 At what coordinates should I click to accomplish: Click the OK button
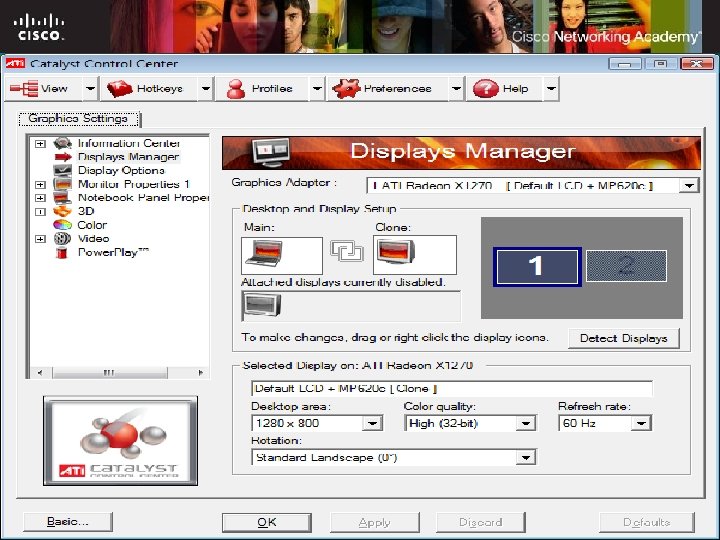click(x=267, y=523)
